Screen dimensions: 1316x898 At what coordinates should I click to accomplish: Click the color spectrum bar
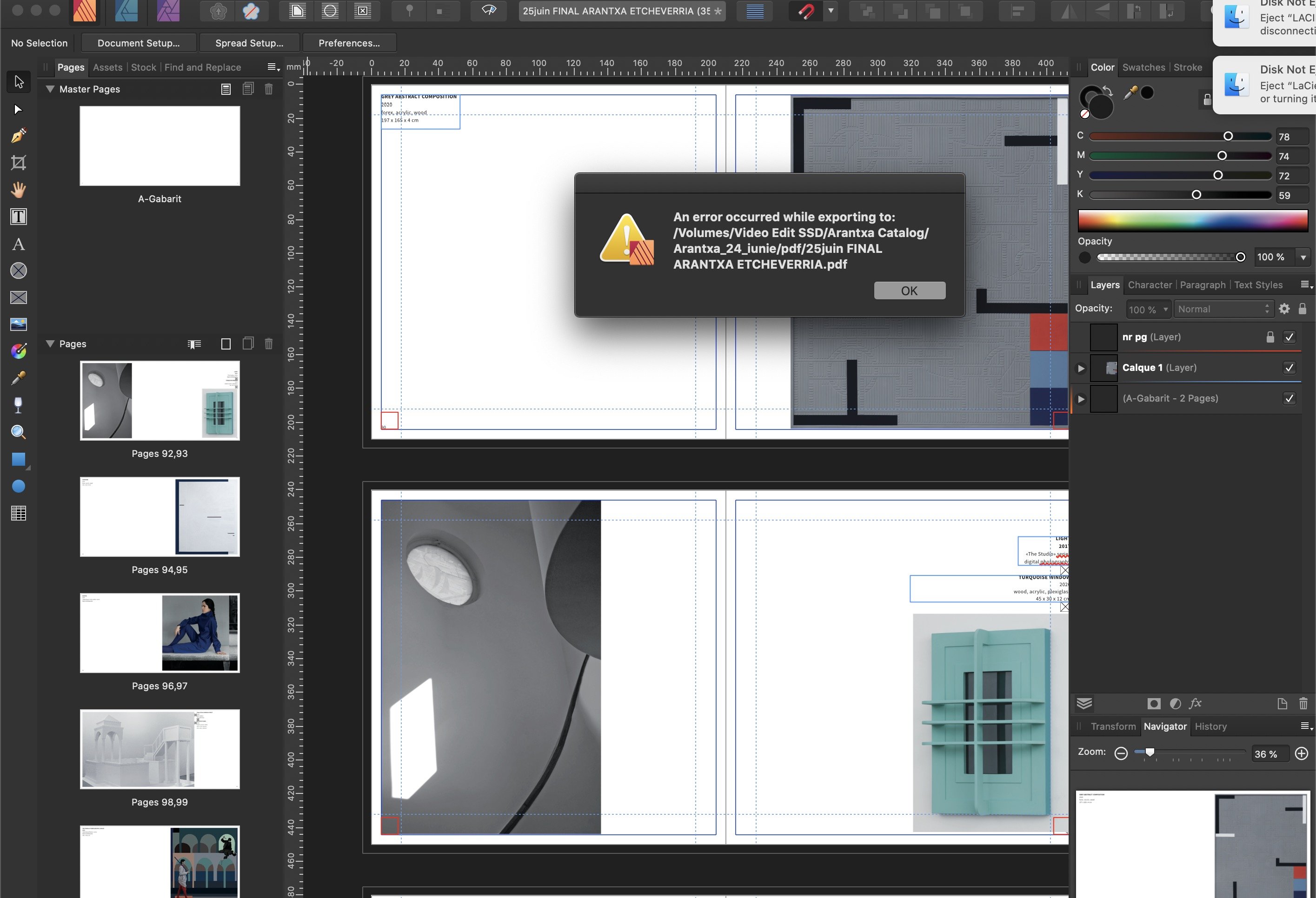click(x=1193, y=221)
